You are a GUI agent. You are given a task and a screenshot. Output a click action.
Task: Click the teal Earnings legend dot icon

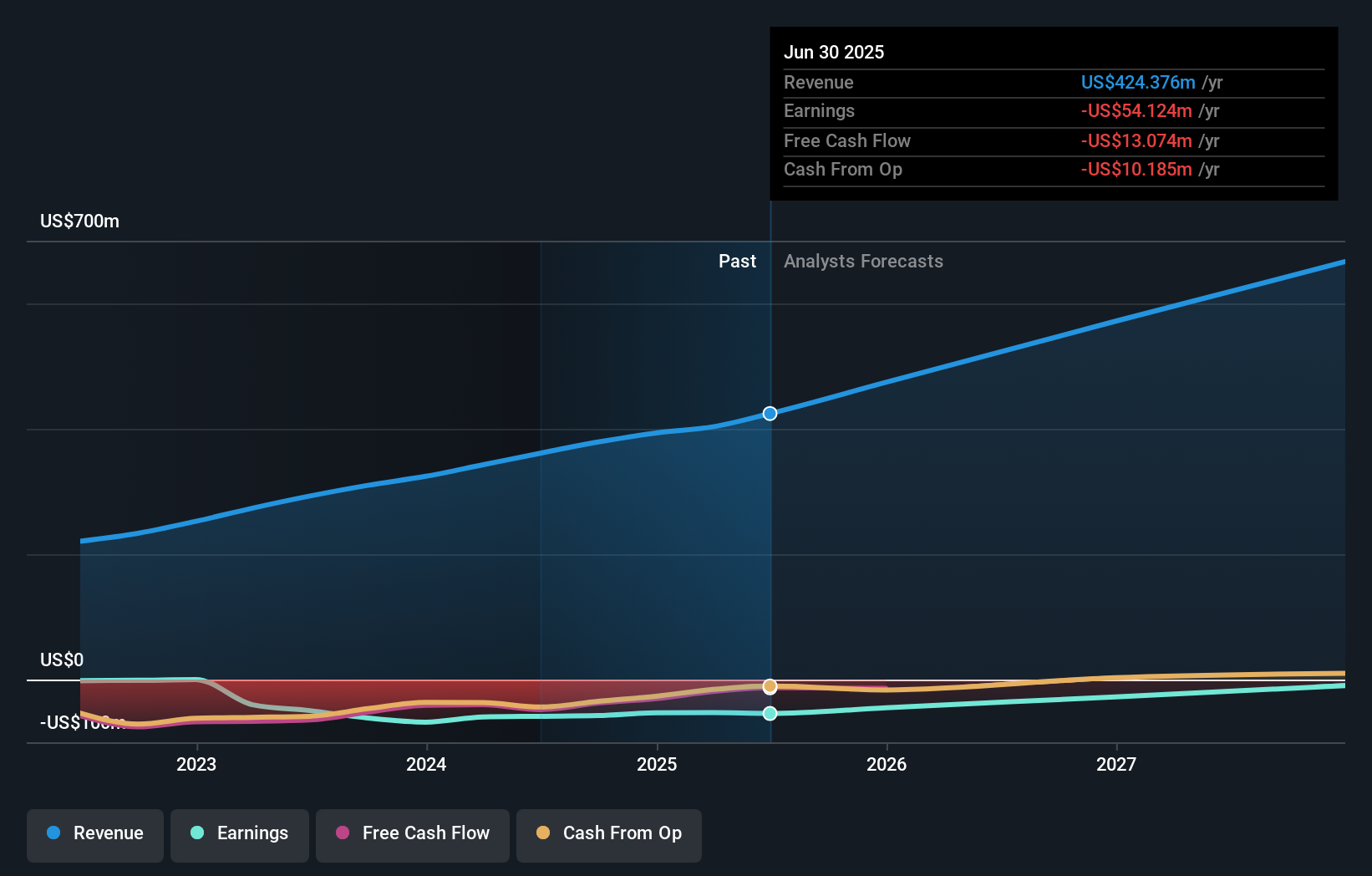(196, 834)
